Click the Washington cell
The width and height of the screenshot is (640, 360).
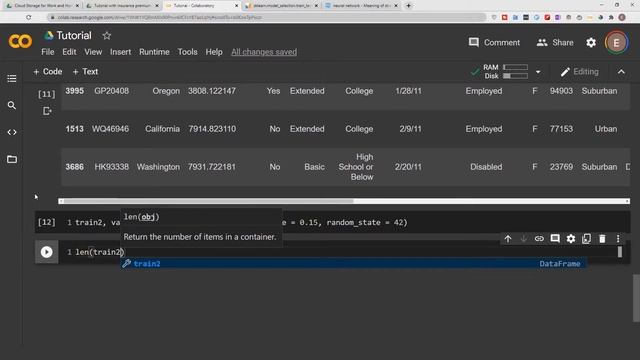[x=158, y=167]
